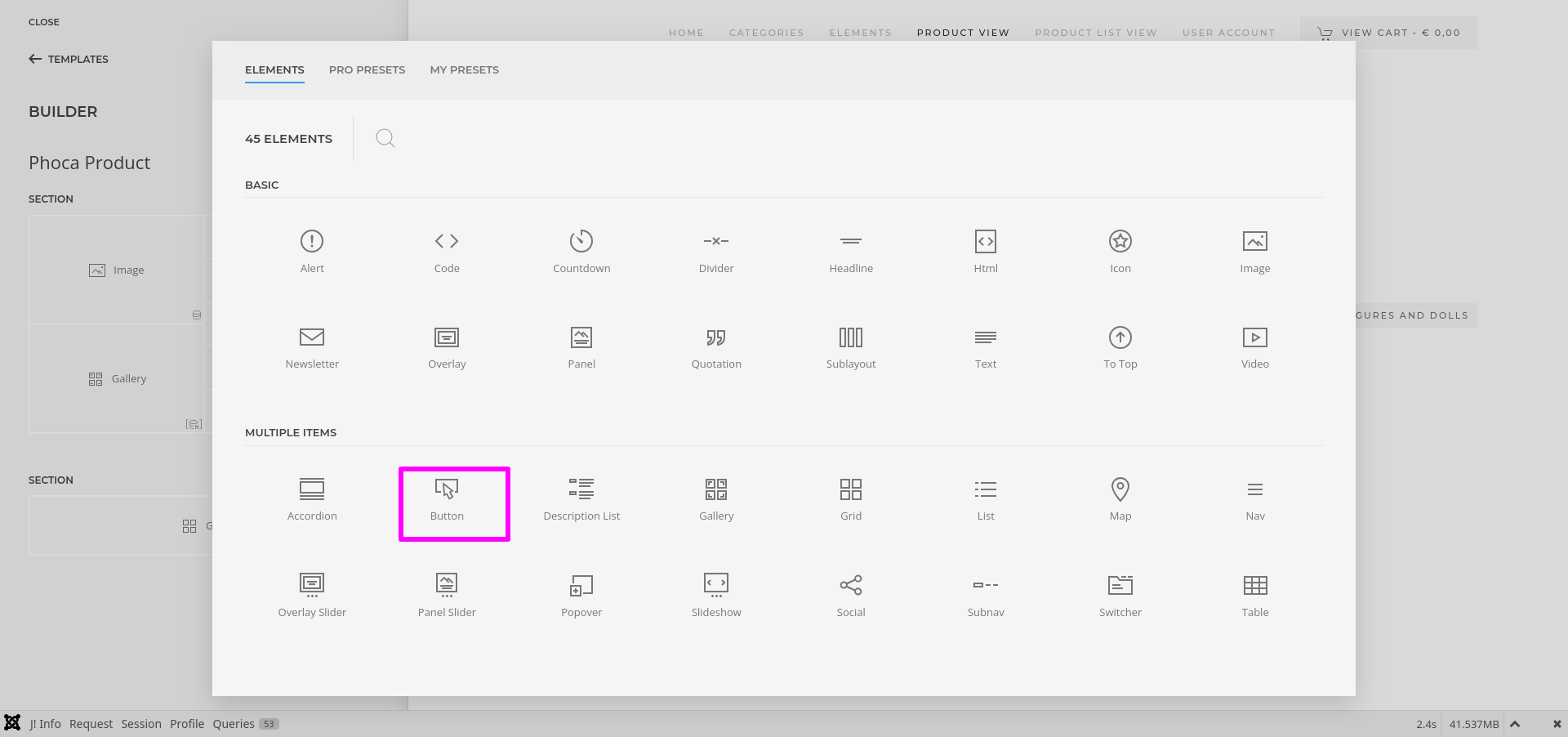
Task: Switch to the Pro Presets tab
Action: [367, 70]
